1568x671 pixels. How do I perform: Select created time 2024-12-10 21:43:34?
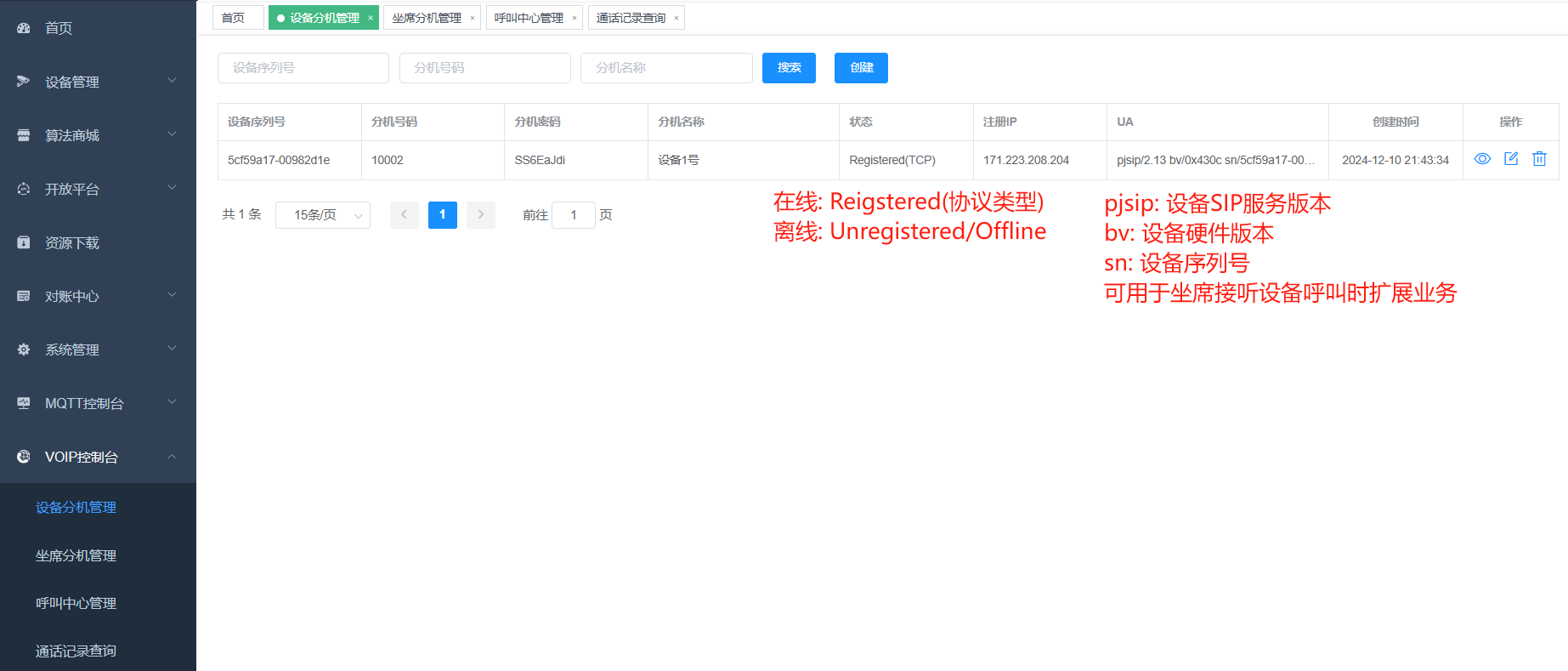click(x=1395, y=160)
